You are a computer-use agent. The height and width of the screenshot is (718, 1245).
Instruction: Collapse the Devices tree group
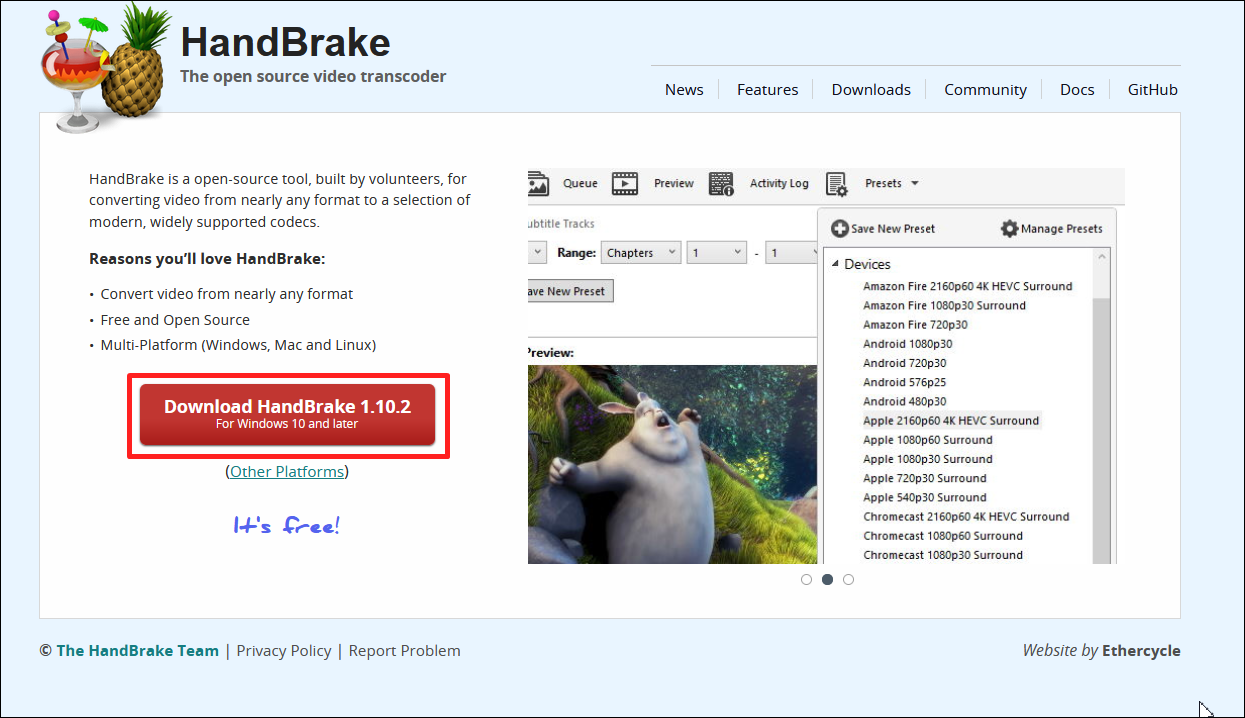(835, 265)
